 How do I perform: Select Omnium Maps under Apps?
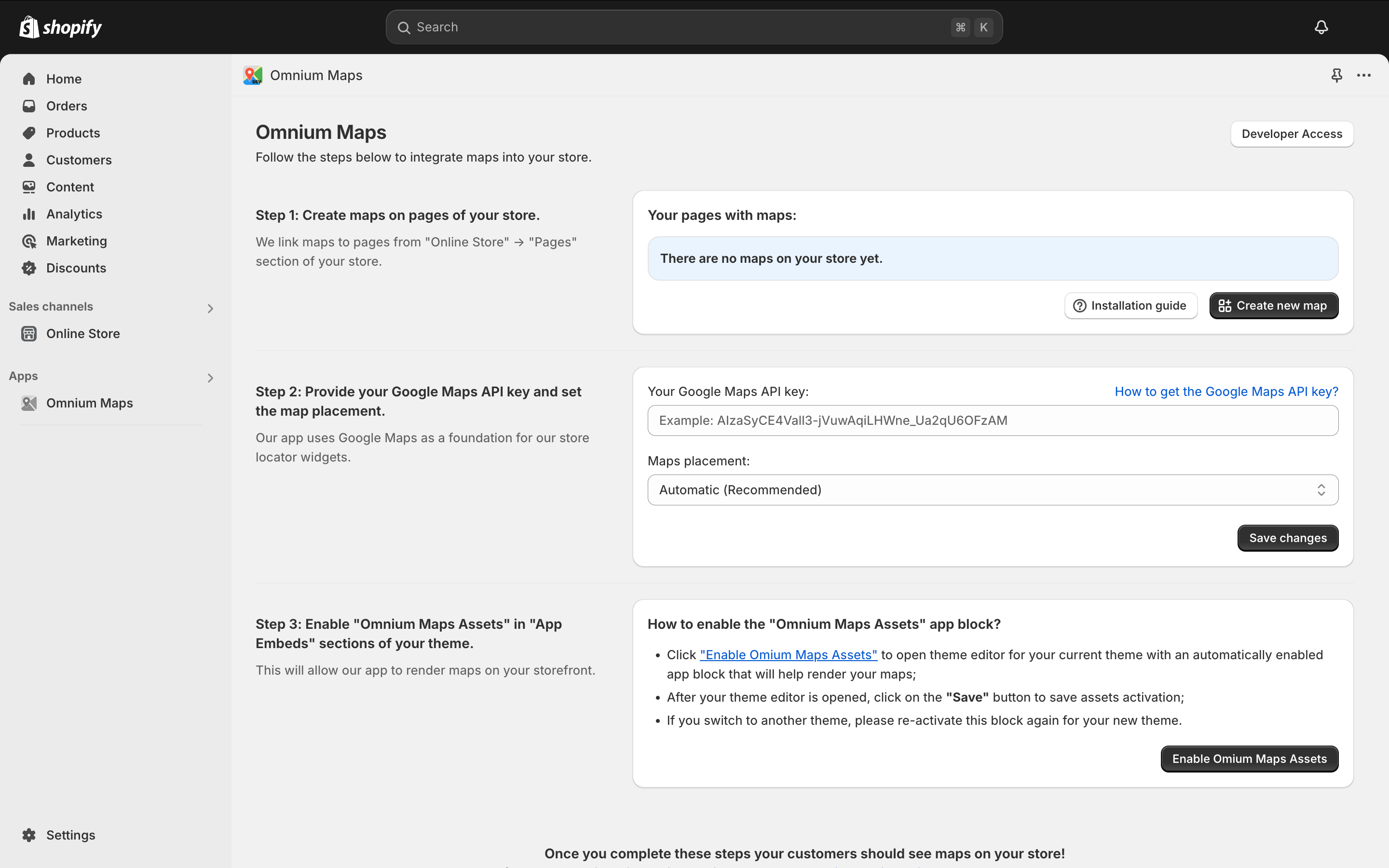pos(90,403)
